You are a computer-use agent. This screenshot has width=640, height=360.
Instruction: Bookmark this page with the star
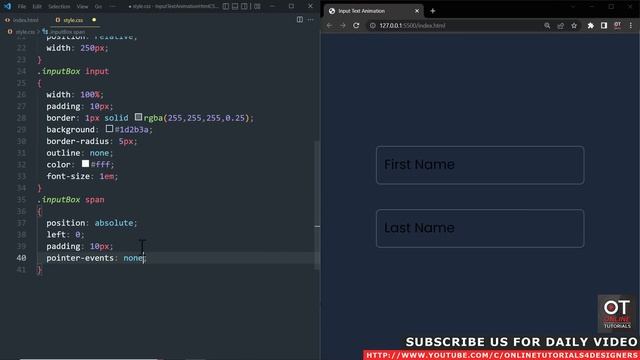point(574,26)
